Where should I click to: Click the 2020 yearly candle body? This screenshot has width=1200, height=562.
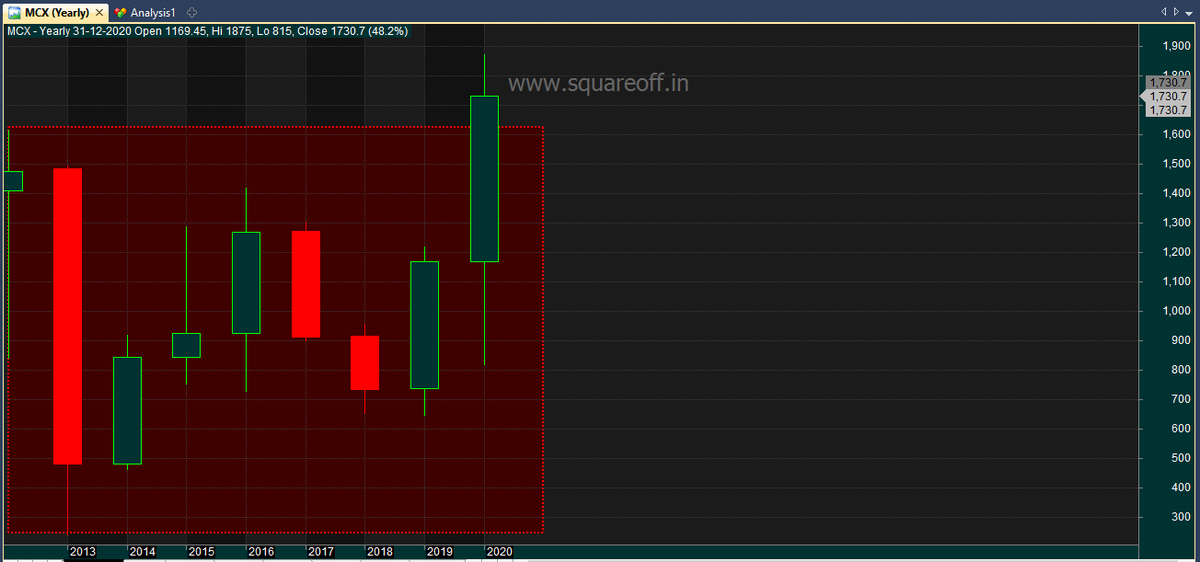[484, 179]
